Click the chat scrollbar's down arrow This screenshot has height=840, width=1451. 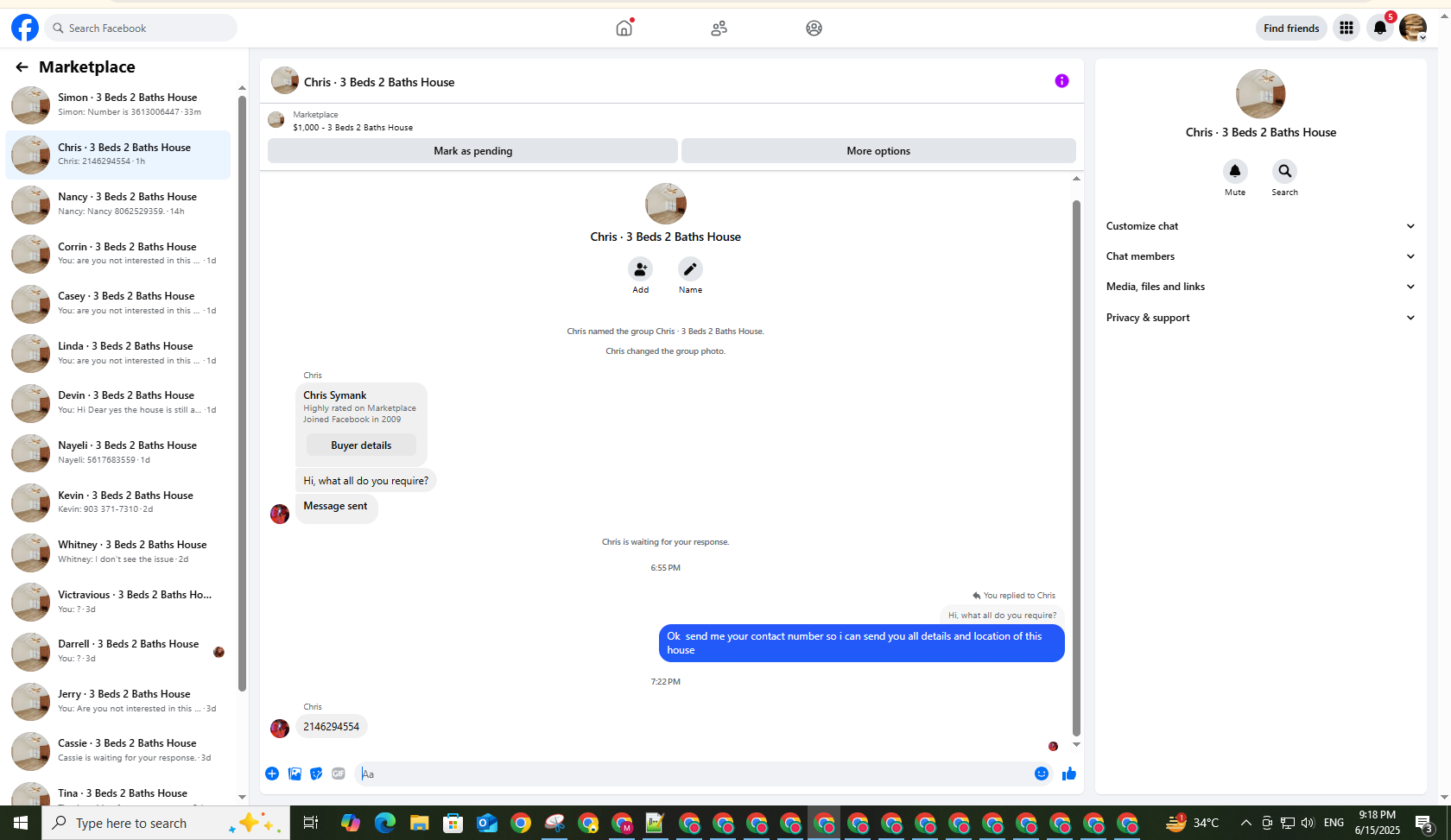(x=1076, y=744)
